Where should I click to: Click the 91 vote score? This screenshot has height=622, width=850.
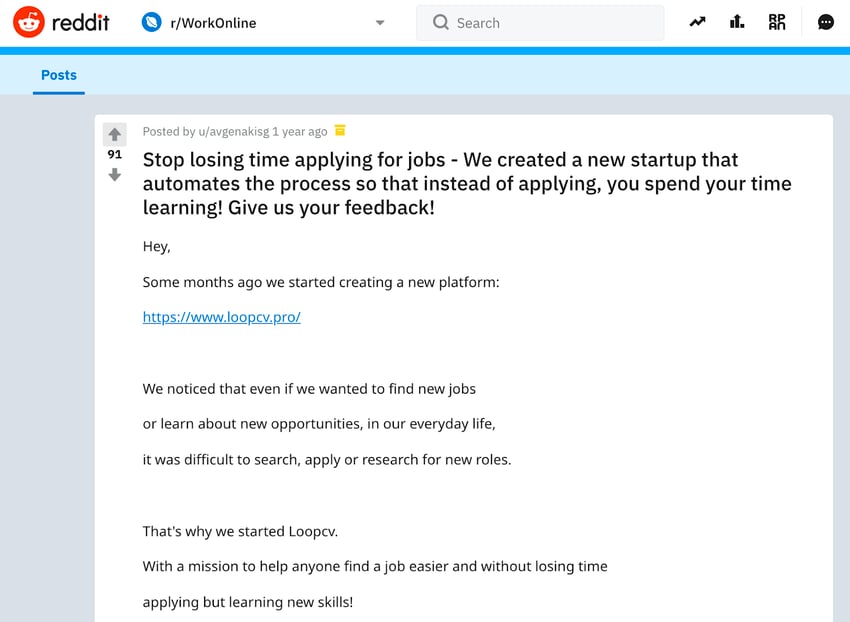click(x=115, y=155)
